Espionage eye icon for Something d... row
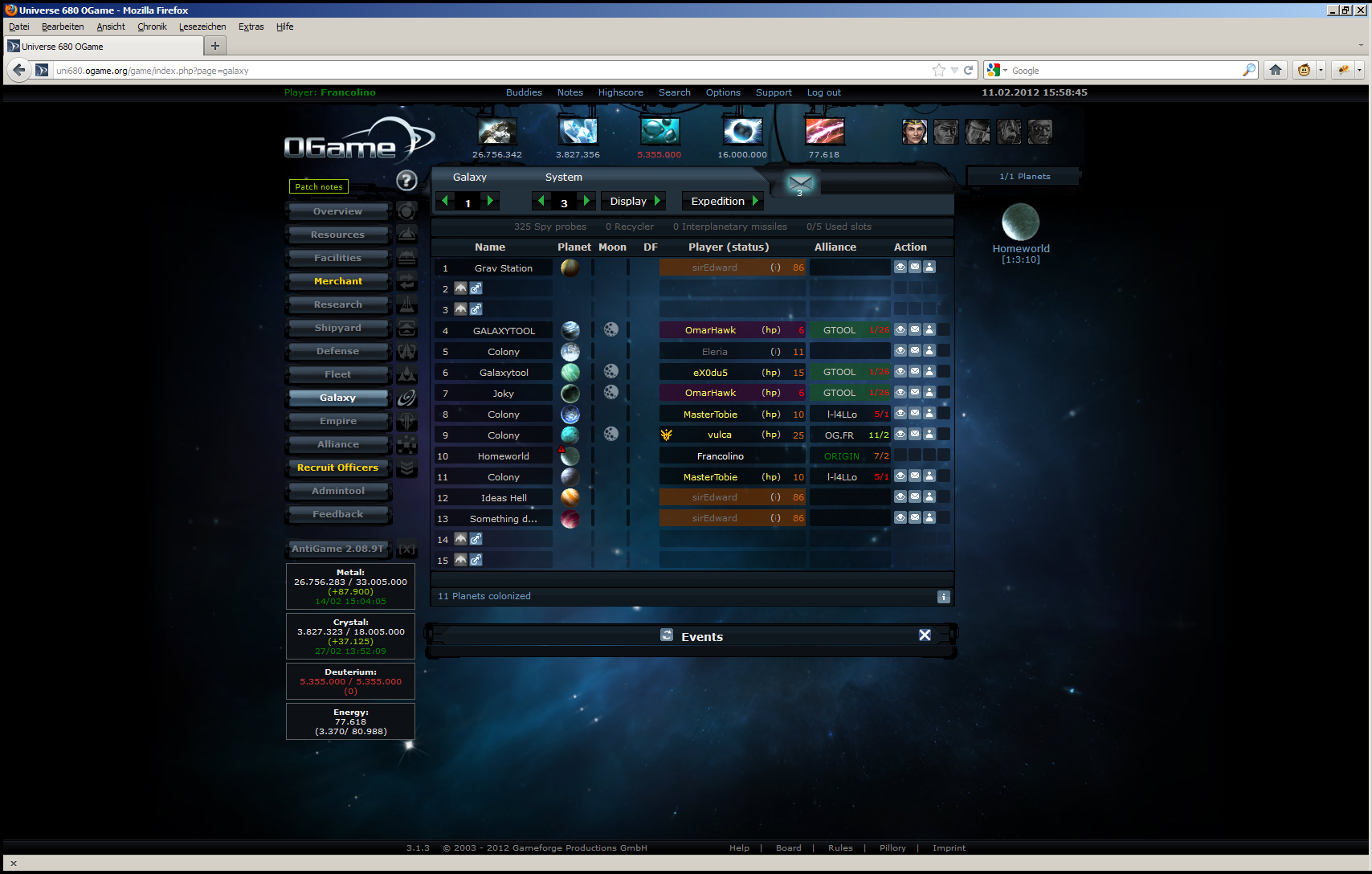This screenshot has width=1372, height=874. point(900,517)
